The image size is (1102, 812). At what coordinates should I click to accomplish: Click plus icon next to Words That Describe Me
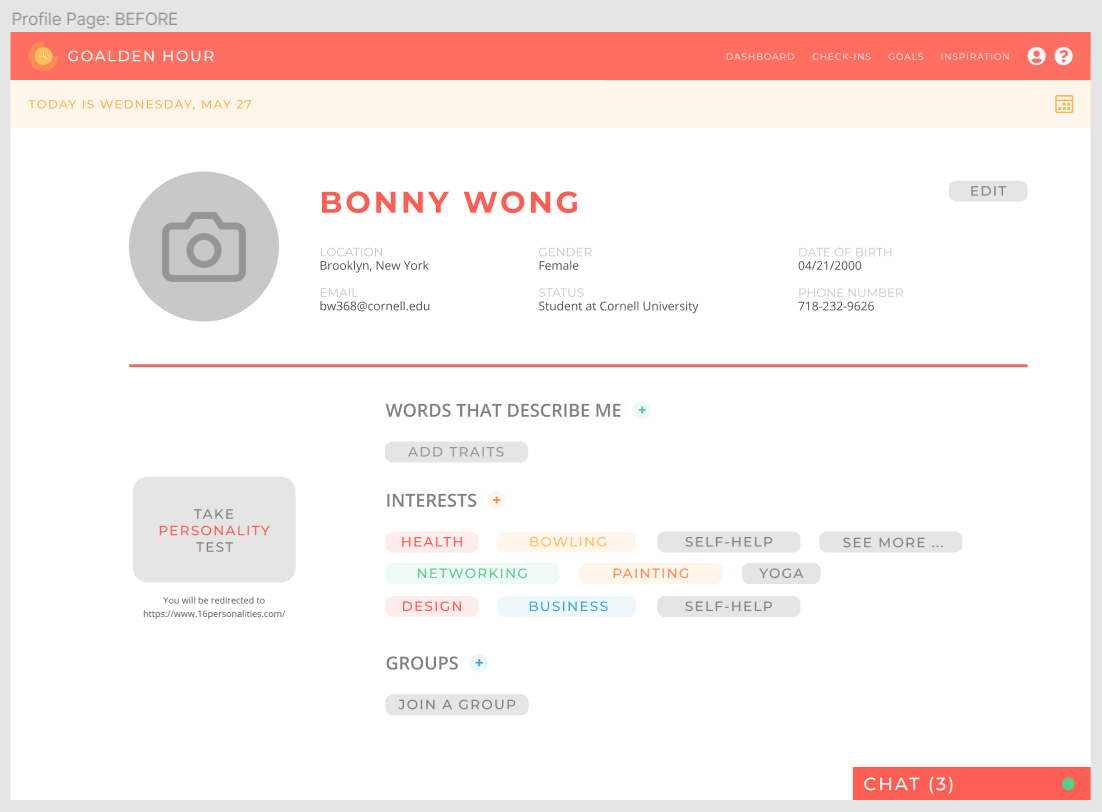(642, 411)
